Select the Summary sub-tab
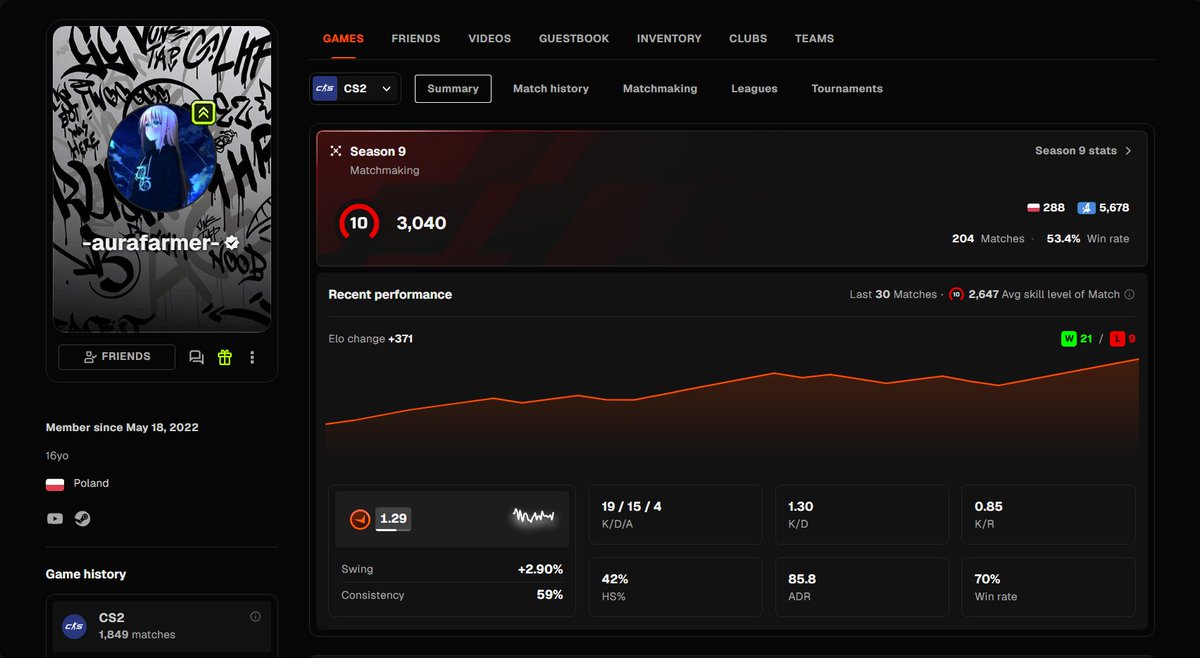The height and width of the screenshot is (658, 1200). [453, 88]
